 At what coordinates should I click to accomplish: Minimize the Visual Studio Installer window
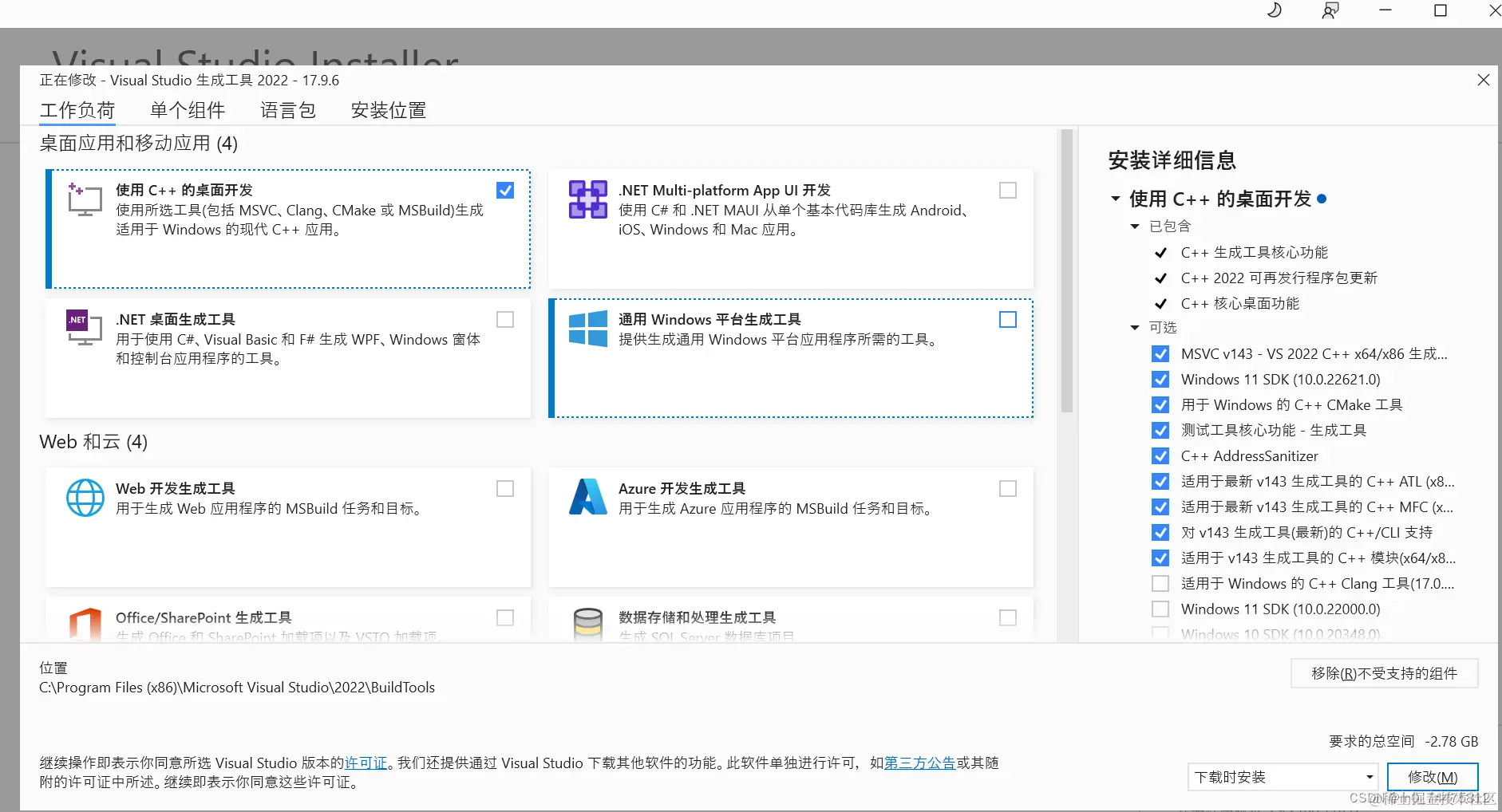click(1385, 10)
